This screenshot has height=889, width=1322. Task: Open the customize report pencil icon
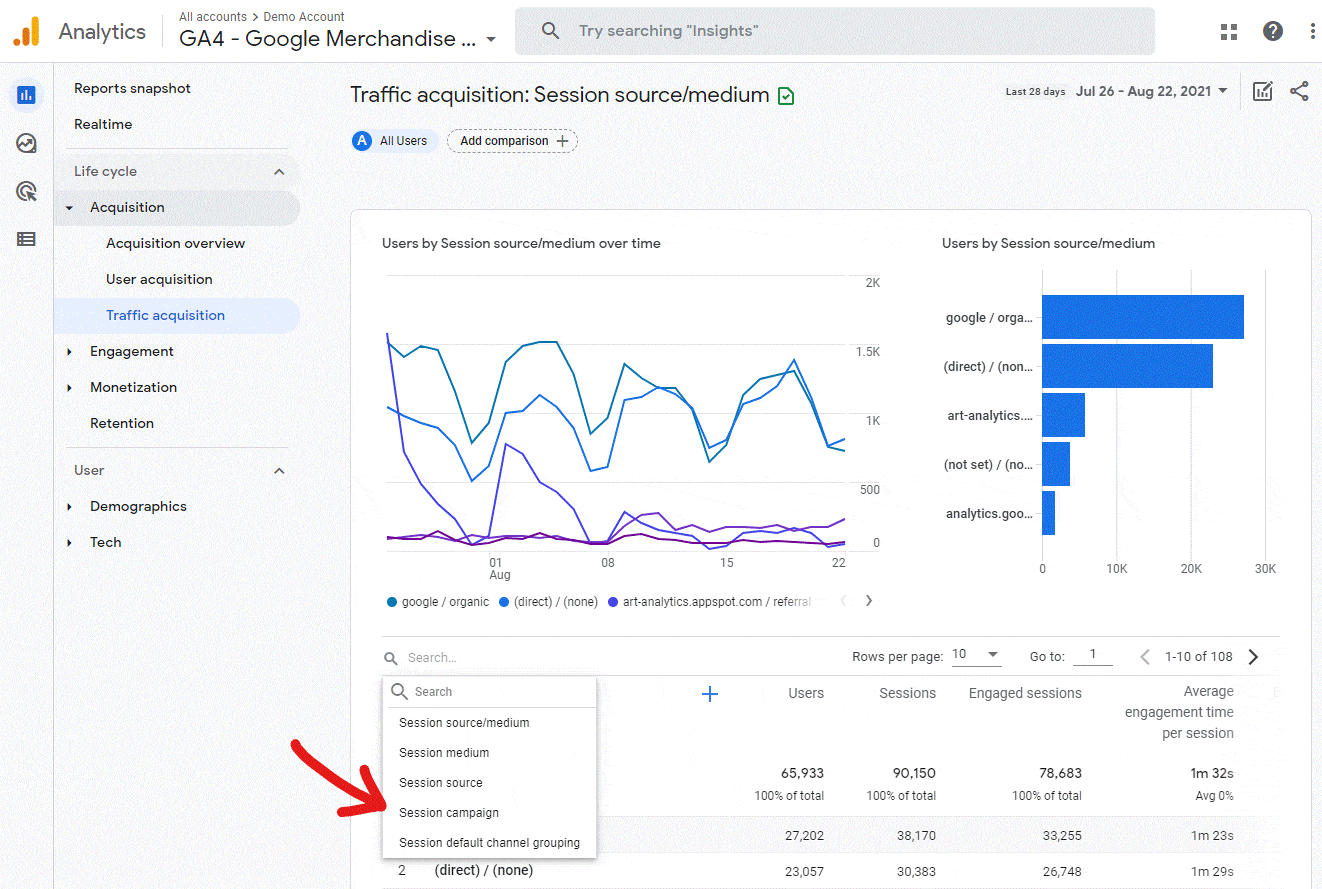click(1263, 91)
